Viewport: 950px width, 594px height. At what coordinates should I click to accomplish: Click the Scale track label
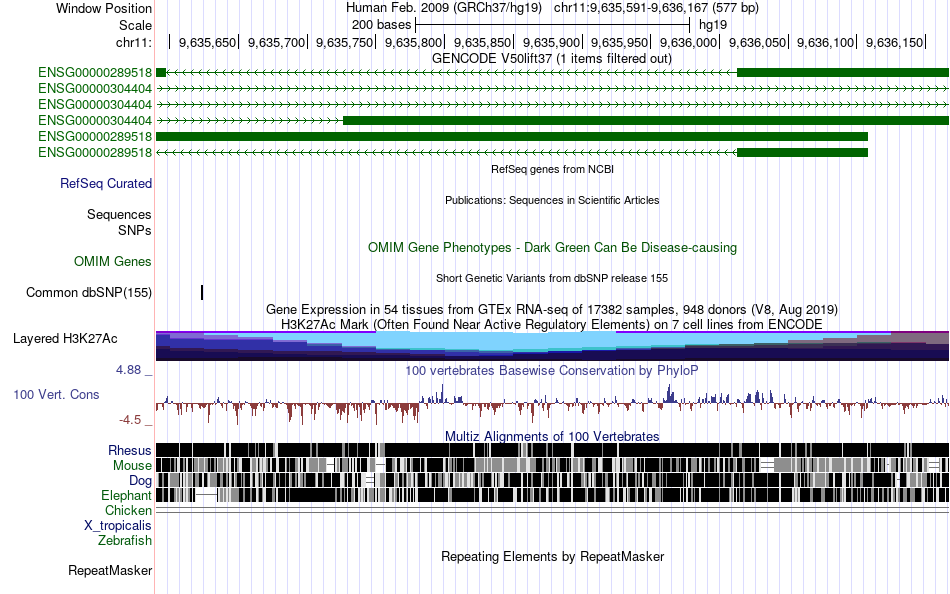click(x=135, y=25)
